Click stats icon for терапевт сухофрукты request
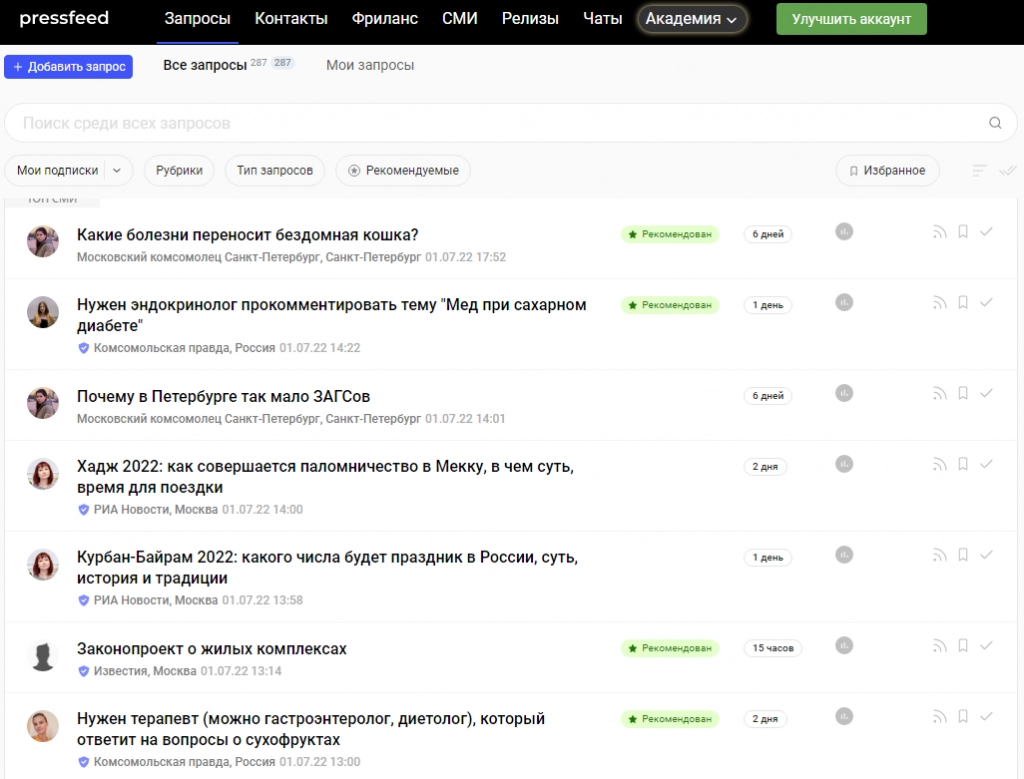This screenshot has height=779, width=1024. [x=844, y=716]
